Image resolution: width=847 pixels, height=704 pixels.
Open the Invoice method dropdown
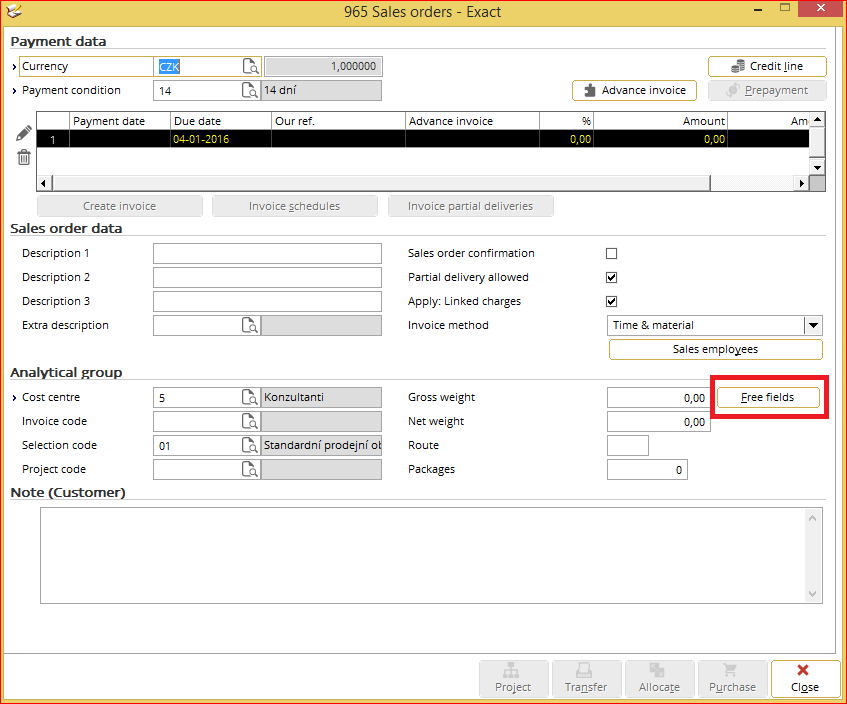click(x=813, y=325)
